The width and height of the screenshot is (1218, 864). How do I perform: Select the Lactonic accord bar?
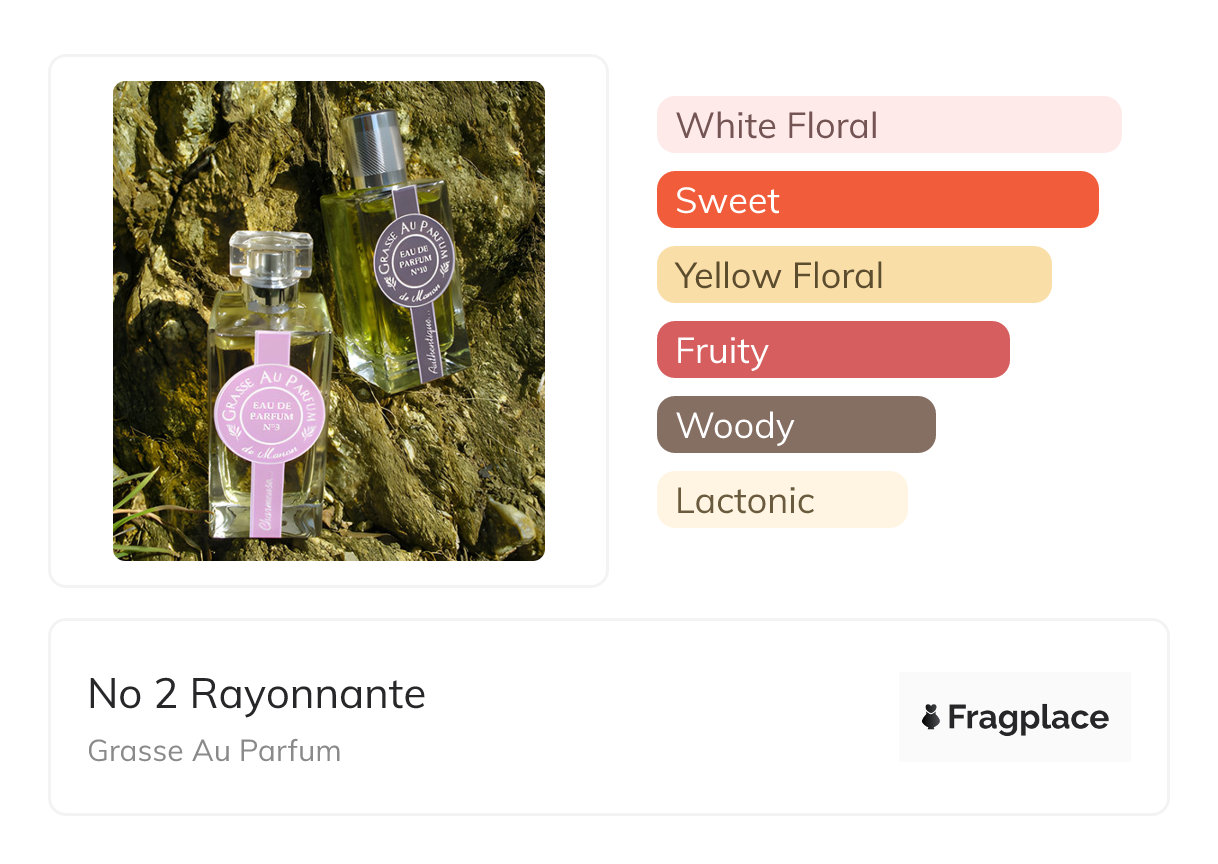[781, 500]
